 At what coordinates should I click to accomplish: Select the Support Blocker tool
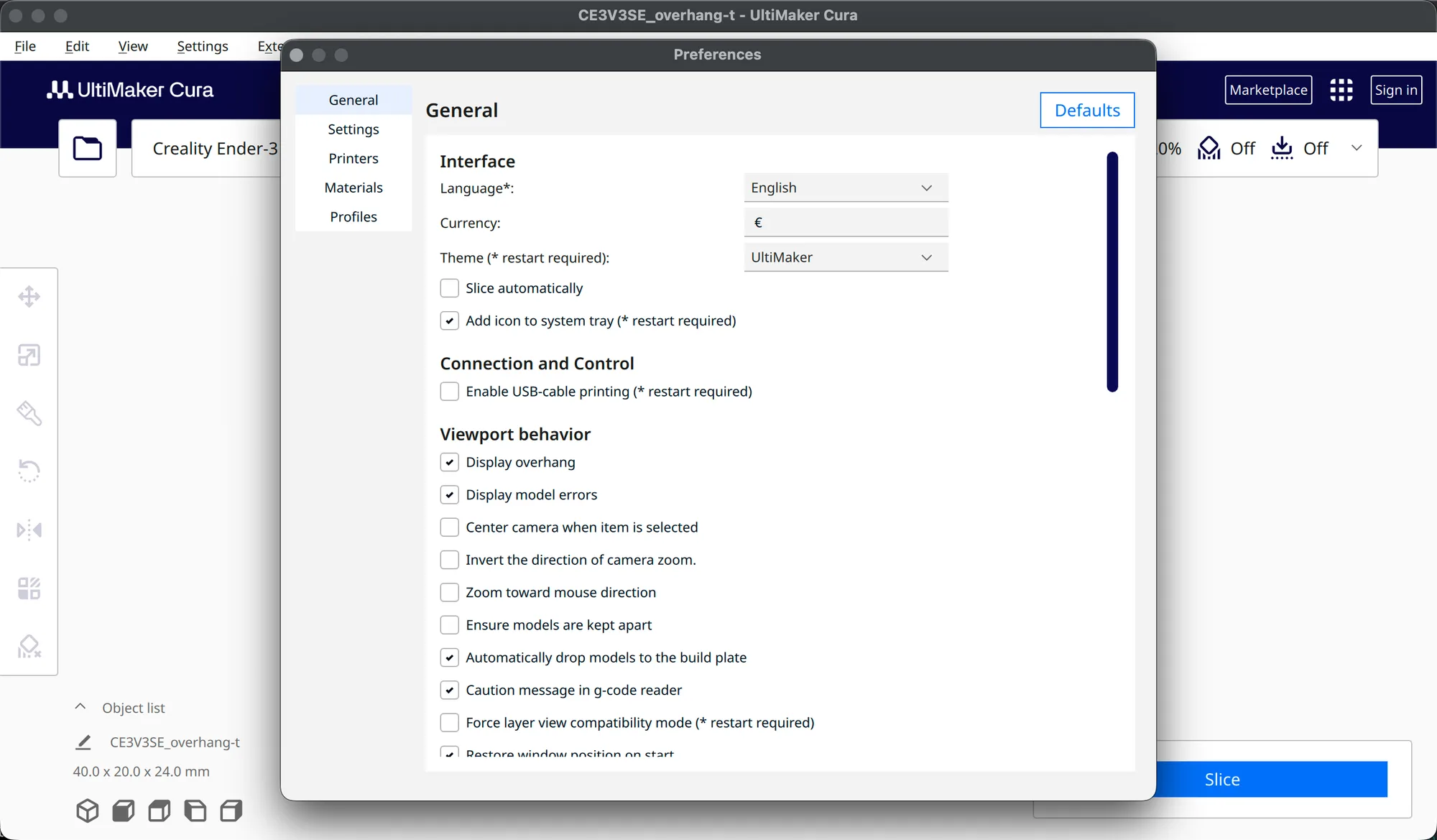tap(29, 647)
